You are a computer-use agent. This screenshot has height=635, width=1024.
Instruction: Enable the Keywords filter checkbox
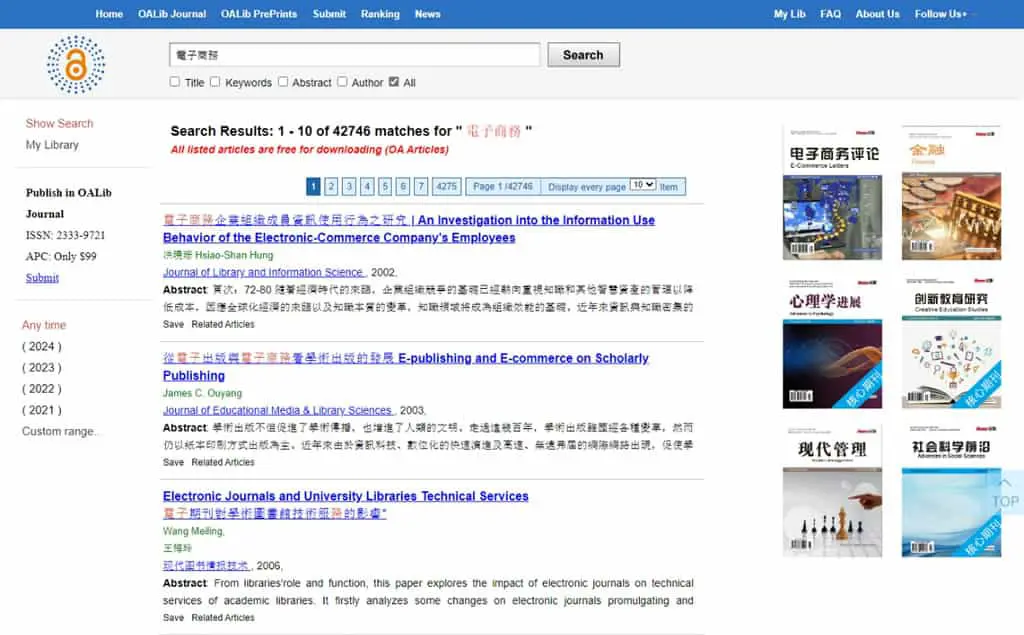(x=215, y=82)
